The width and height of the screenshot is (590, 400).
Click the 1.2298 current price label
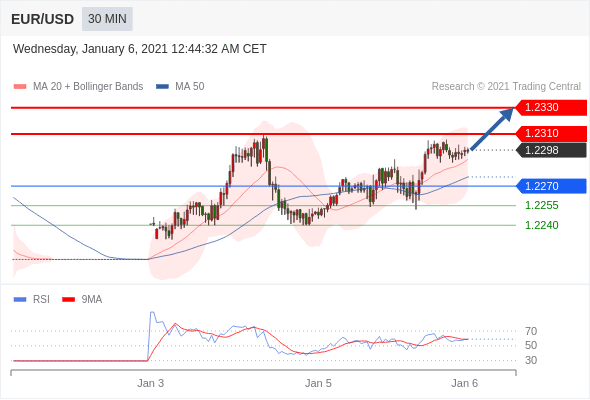pos(551,150)
